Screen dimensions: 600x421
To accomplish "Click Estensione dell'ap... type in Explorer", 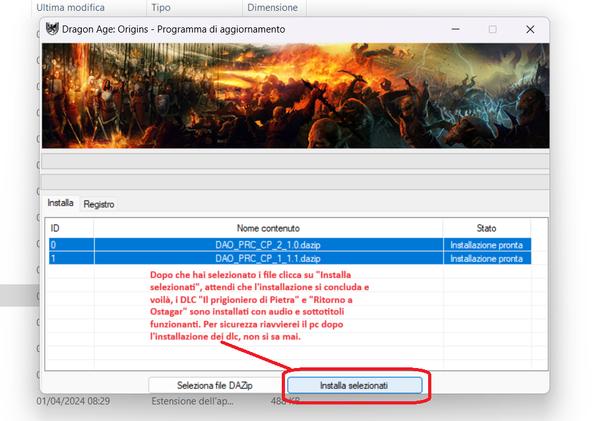I will [192, 401].
